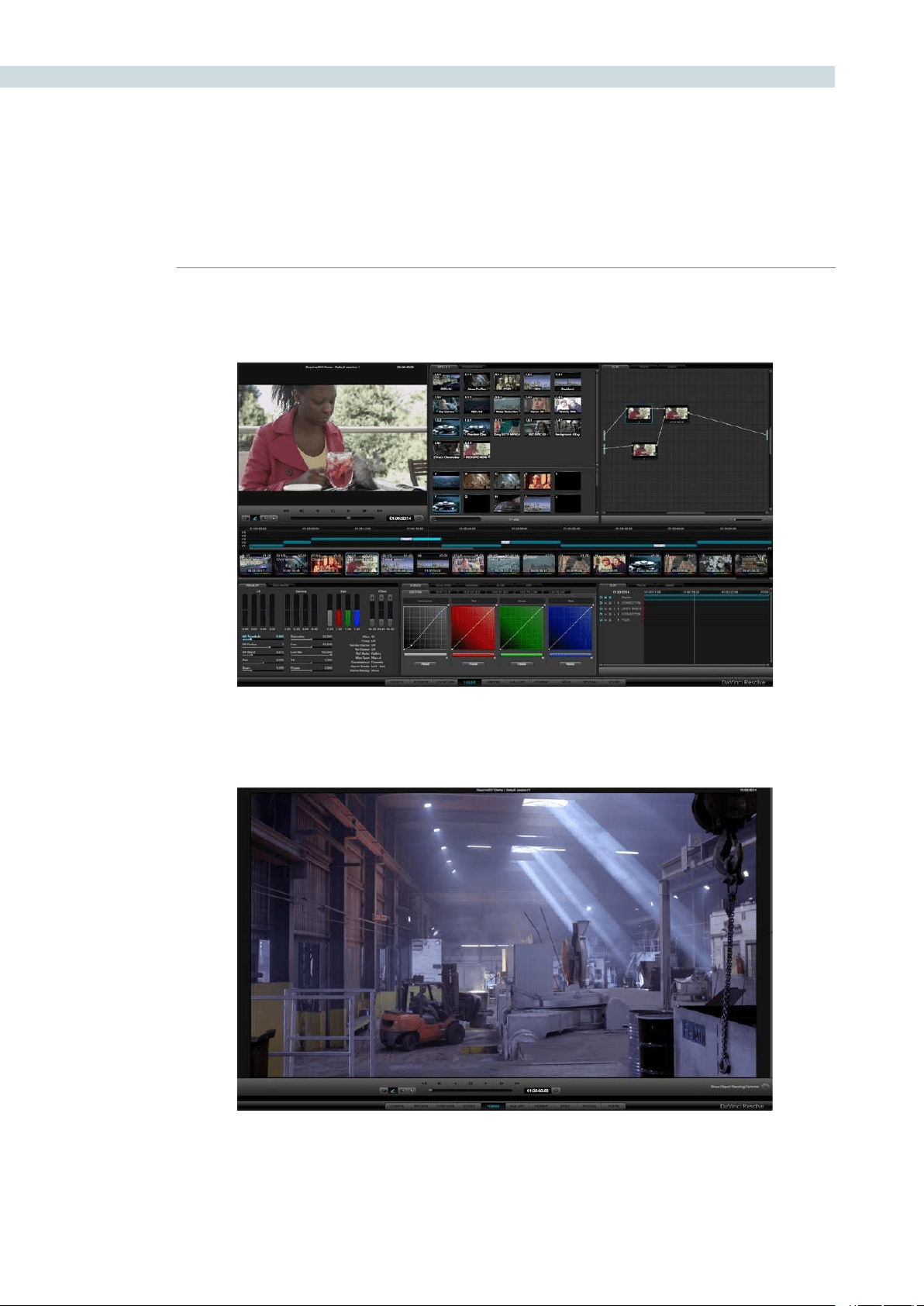Switch to the CURVES tab in the upper screenshot

pos(415,584)
